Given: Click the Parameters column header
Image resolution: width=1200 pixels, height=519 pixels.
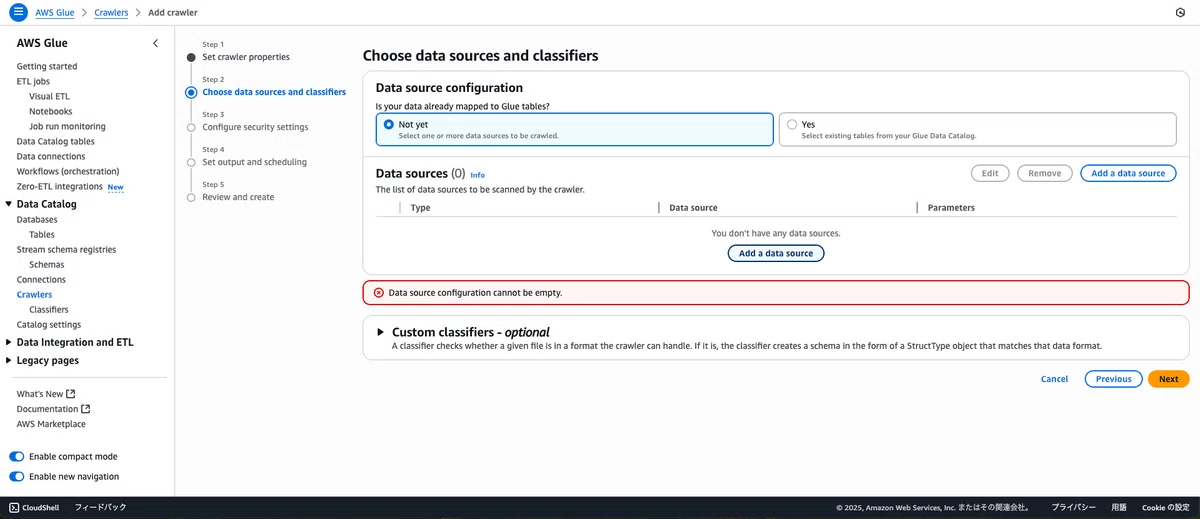Looking at the screenshot, I should 951,208.
